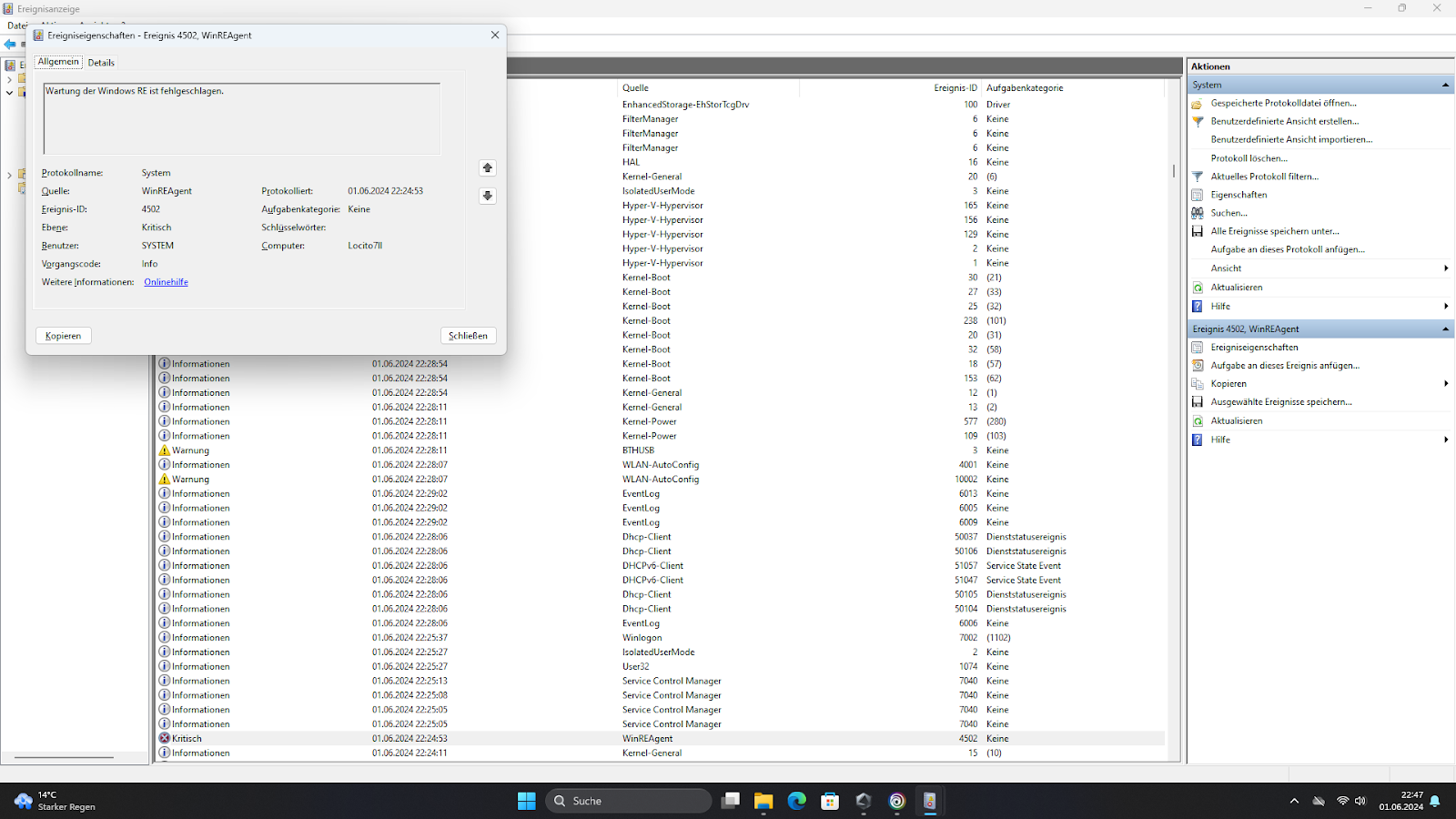Click the floppy icon for Alle Ereignisse speichern
This screenshot has width=1456, height=819.
click(x=1198, y=231)
